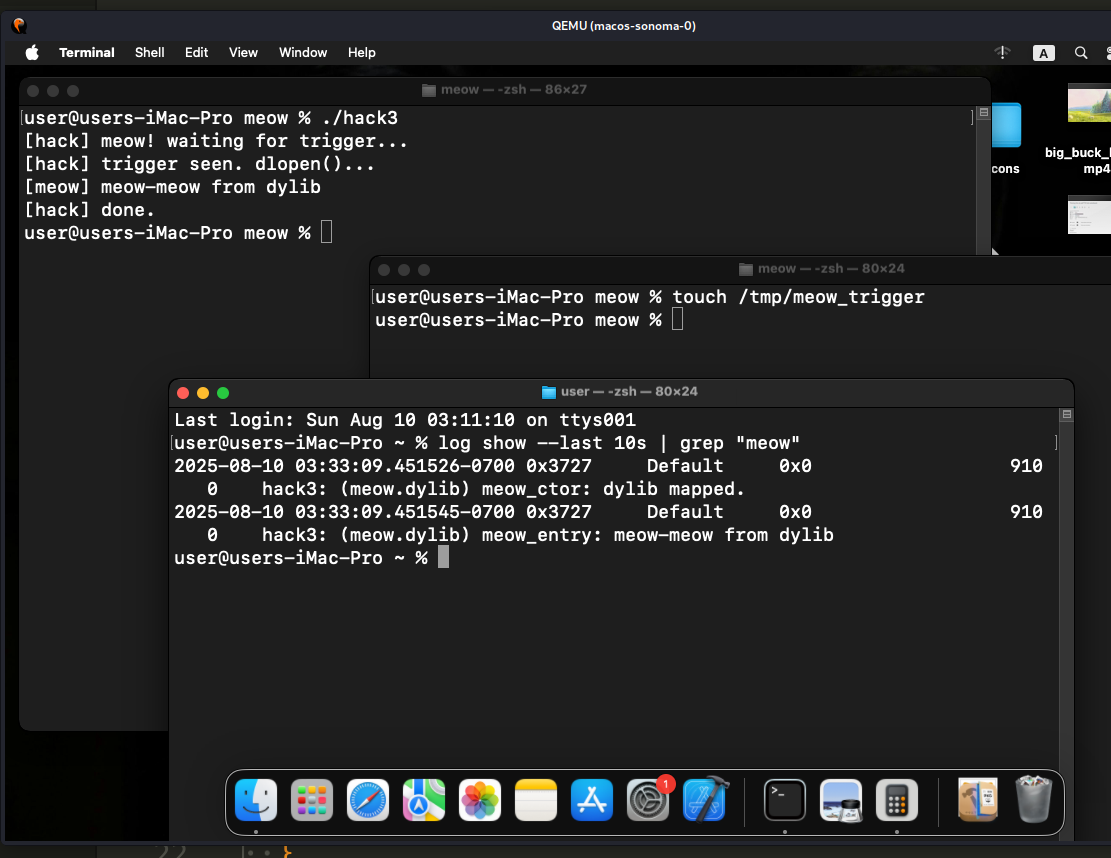The height and width of the screenshot is (858, 1111).
Task: Click '[hack] done.' line
Action: coord(89,210)
